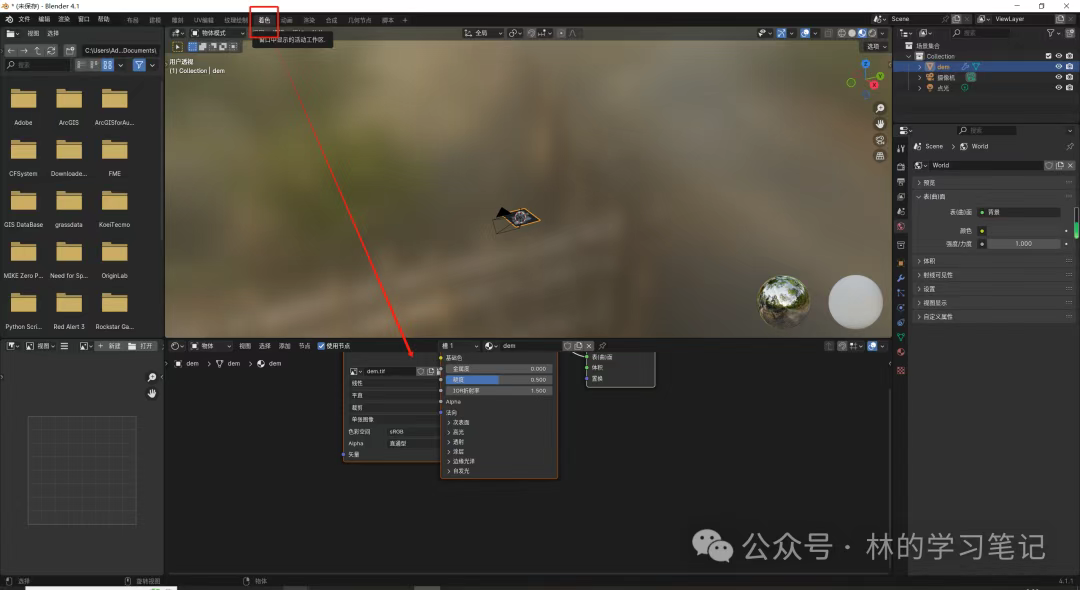Toggle the 使用节点 checkbox
The width and height of the screenshot is (1080, 590).
coord(322,346)
